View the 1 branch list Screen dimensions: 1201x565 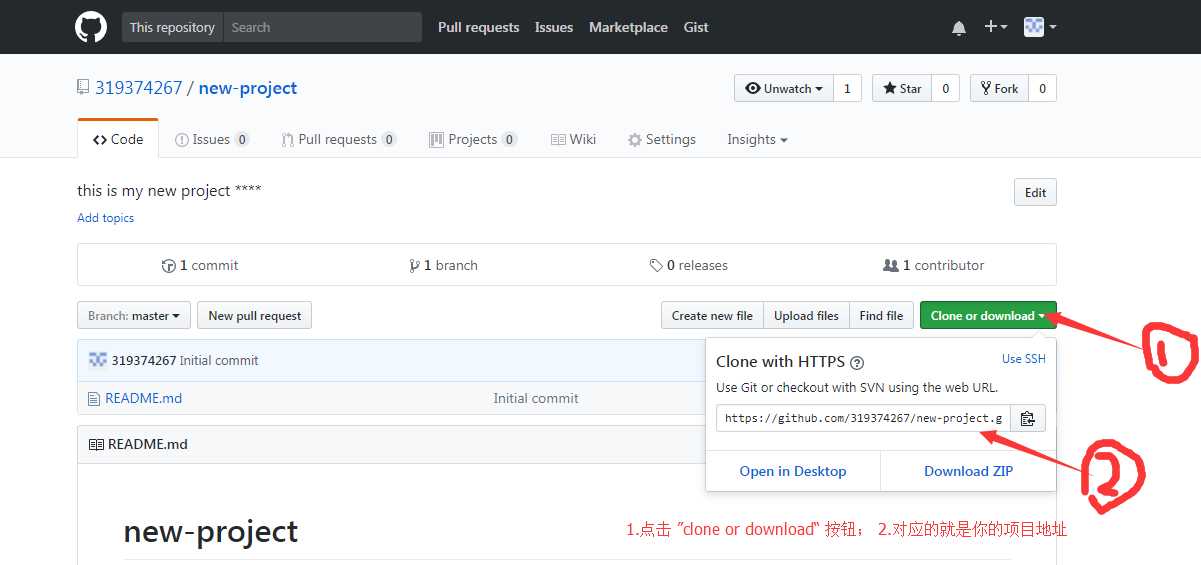point(443,265)
